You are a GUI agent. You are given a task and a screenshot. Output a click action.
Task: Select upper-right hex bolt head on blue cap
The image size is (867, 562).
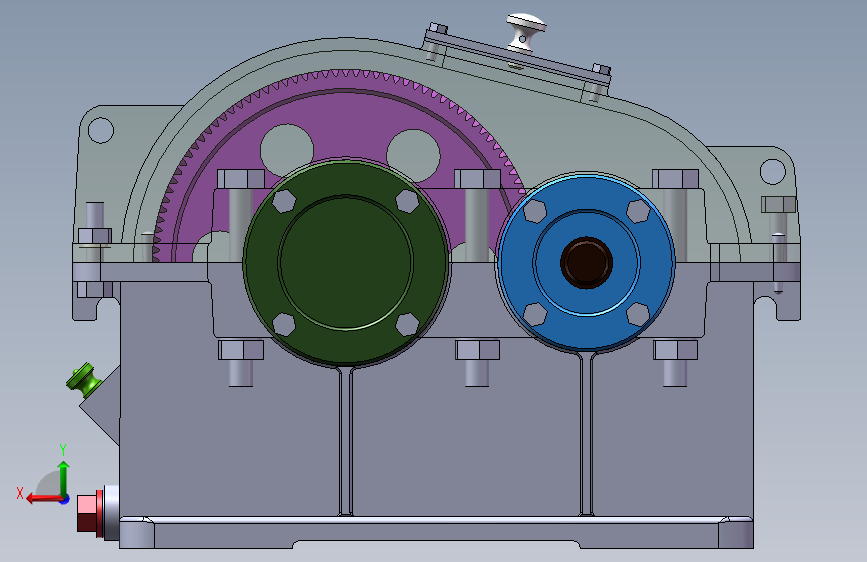pos(638,211)
